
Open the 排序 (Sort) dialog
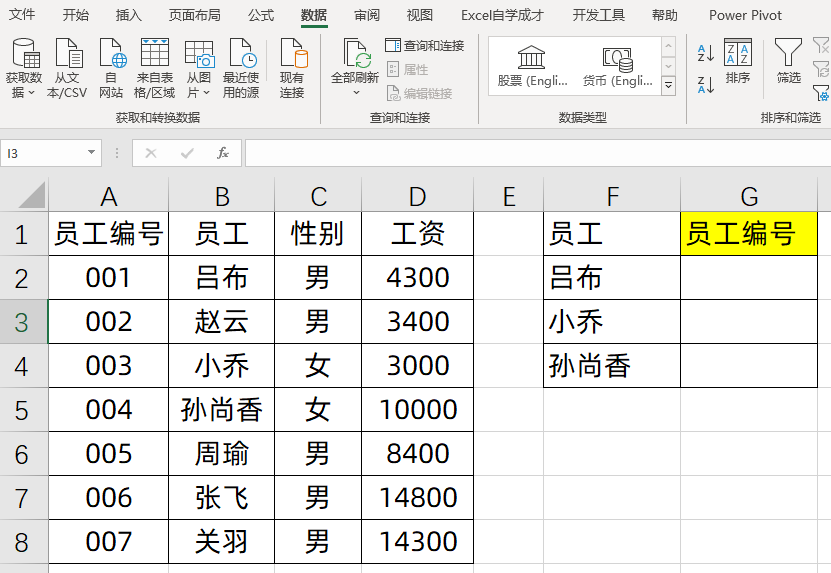(x=738, y=61)
